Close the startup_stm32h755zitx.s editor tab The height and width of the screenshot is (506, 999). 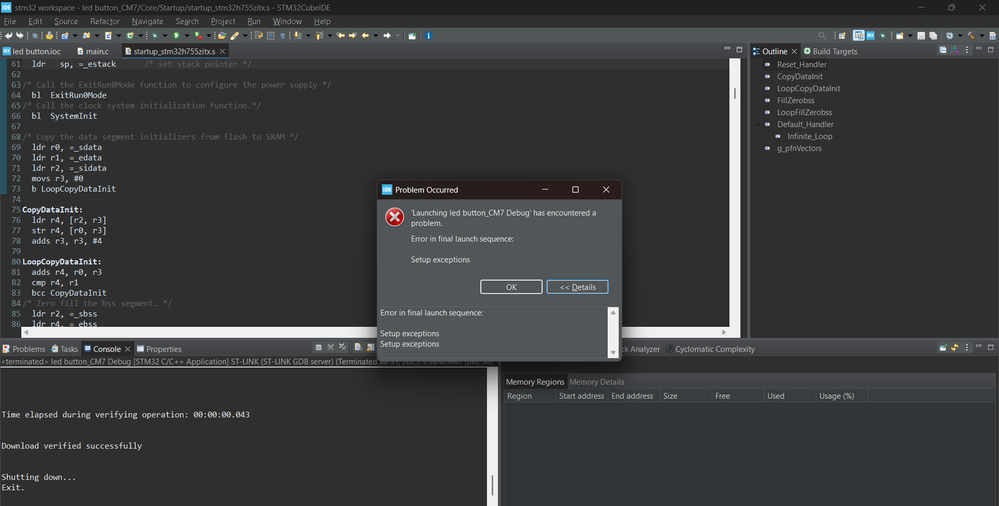[x=222, y=51]
